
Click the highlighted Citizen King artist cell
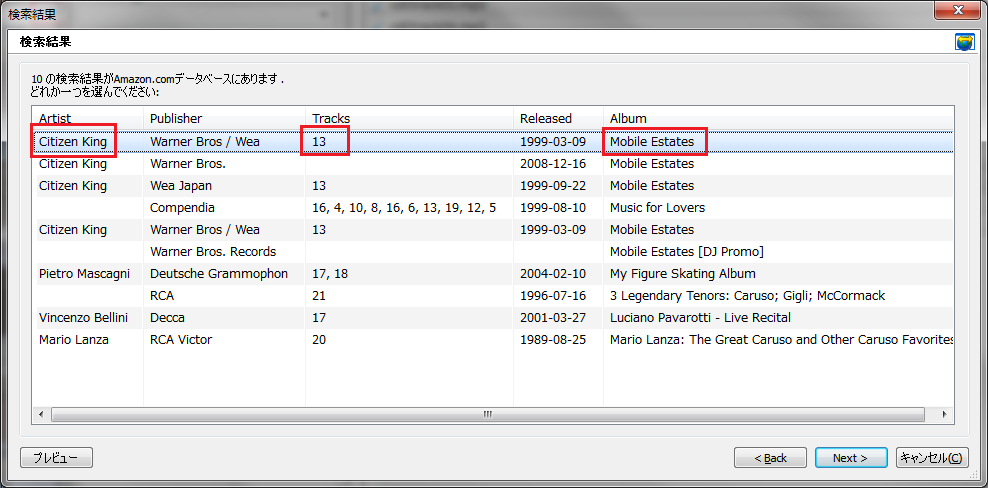pos(73,142)
